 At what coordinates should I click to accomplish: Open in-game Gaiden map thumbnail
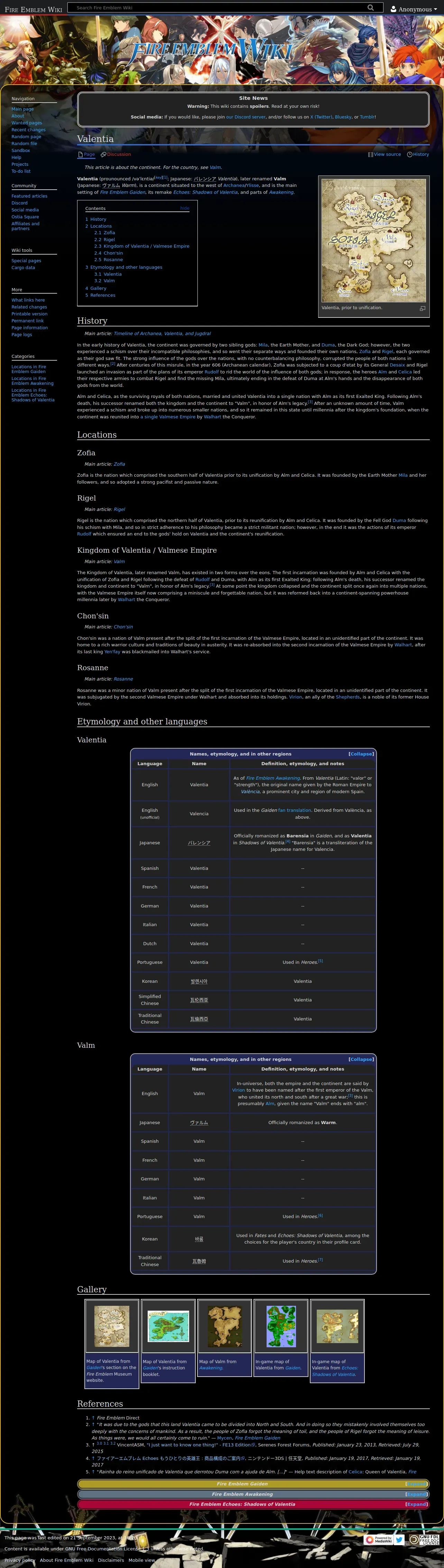281,1327
